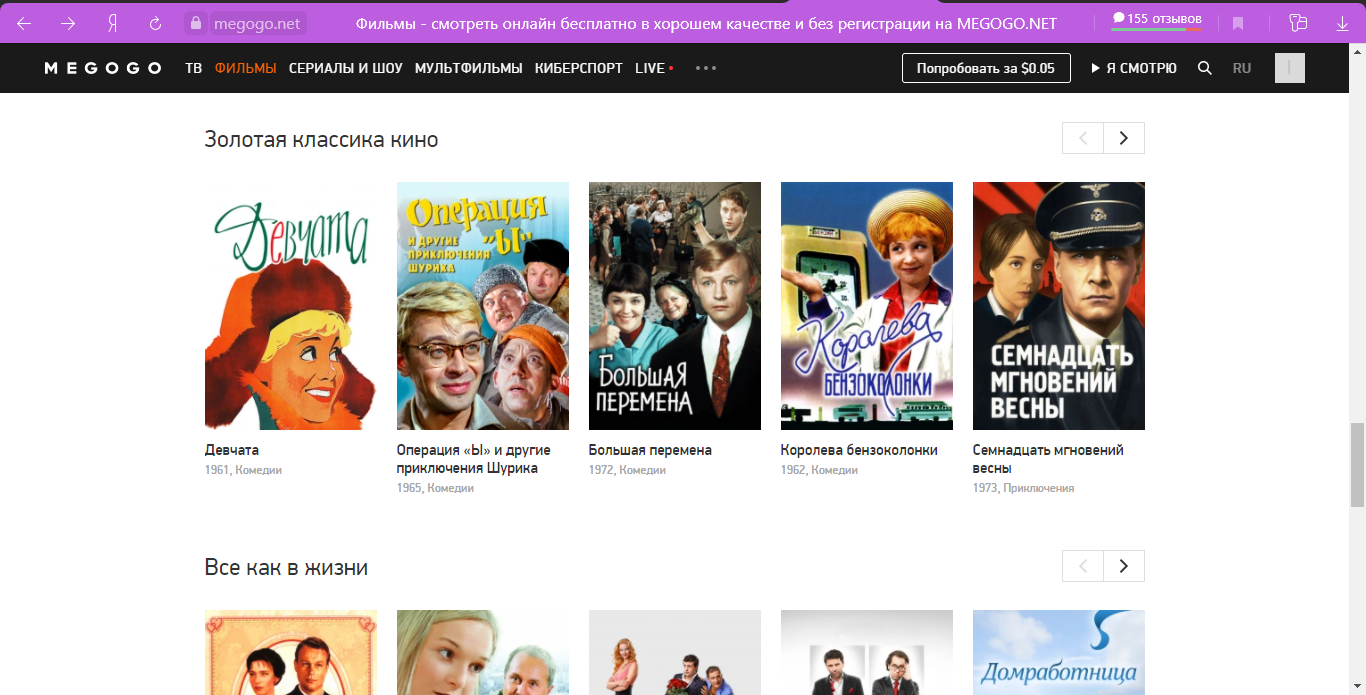Image resolution: width=1366 pixels, height=695 pixels.
Task: Show next films in Все как в жизни
Action: click(1124, 566)
